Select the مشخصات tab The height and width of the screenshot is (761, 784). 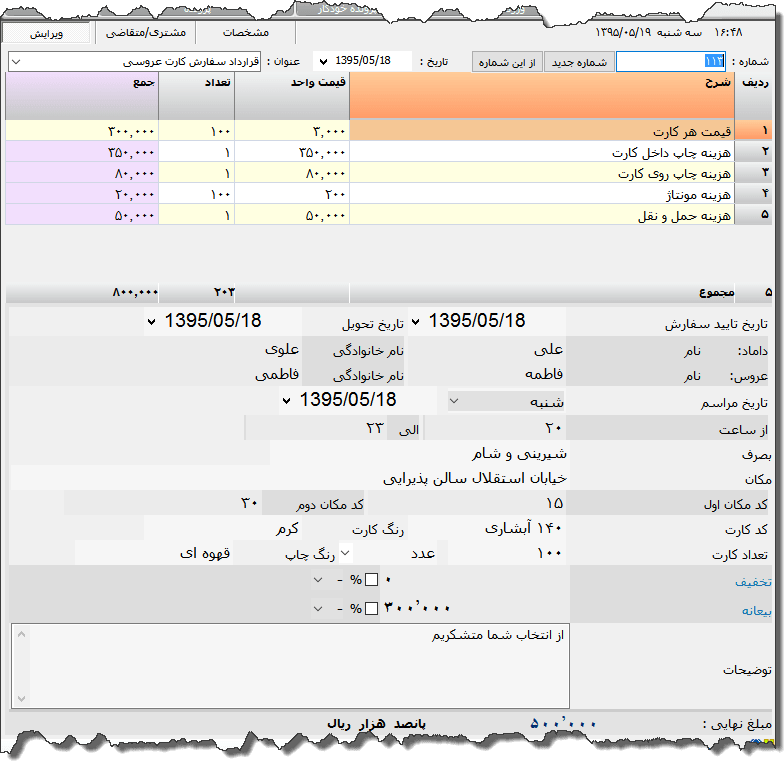pos(245,33)
